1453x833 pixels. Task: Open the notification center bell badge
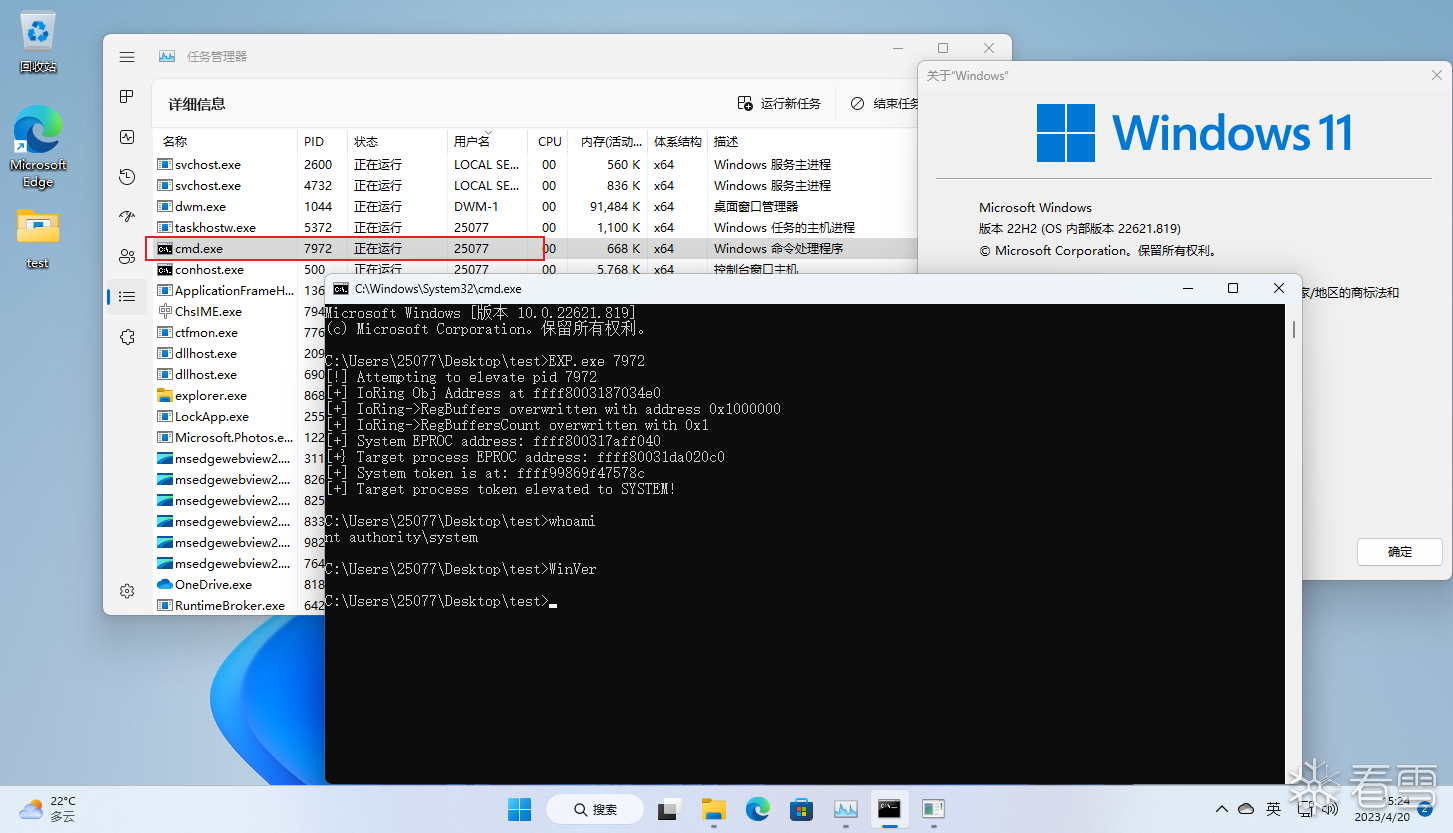coord(1424,809)
